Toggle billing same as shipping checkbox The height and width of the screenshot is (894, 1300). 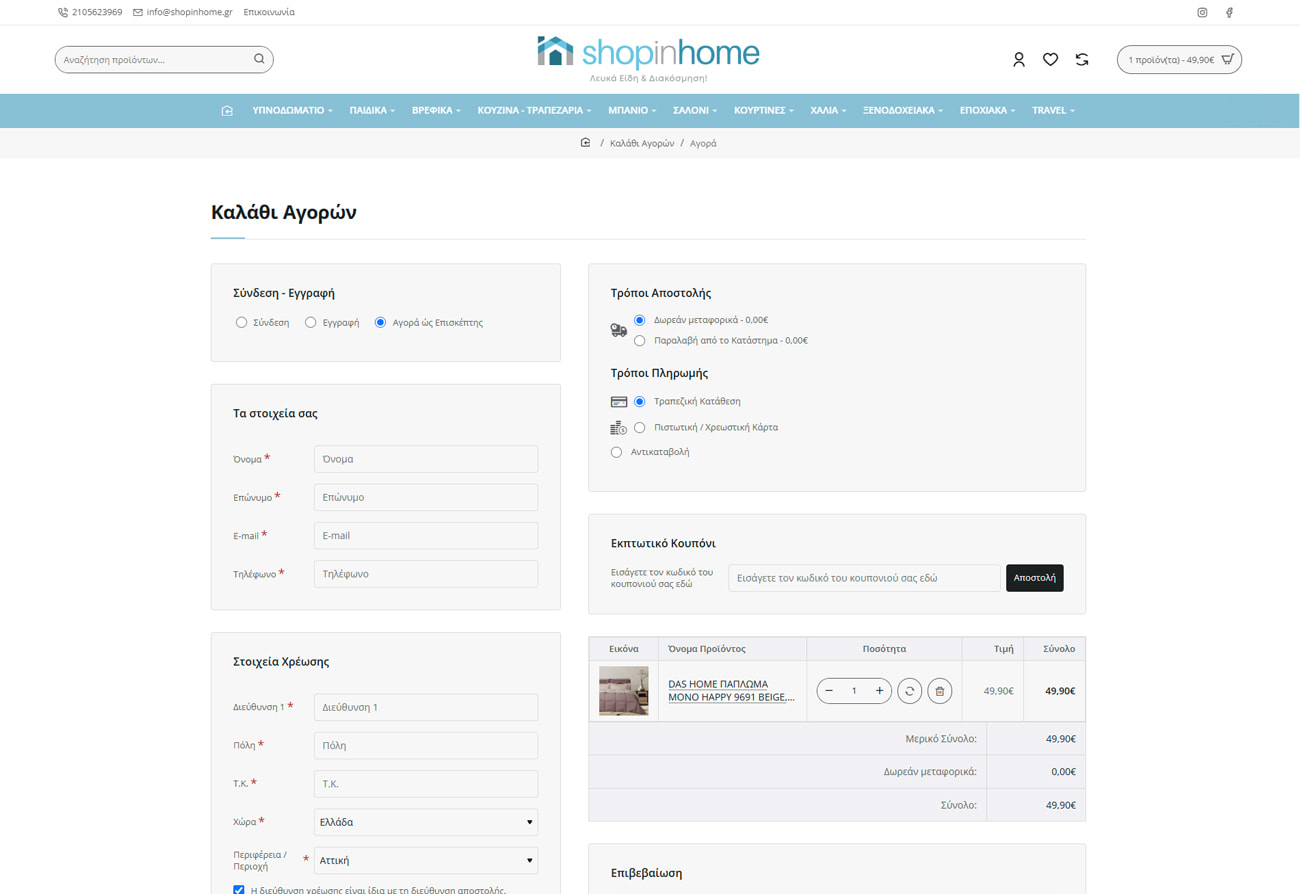(239, 889)
